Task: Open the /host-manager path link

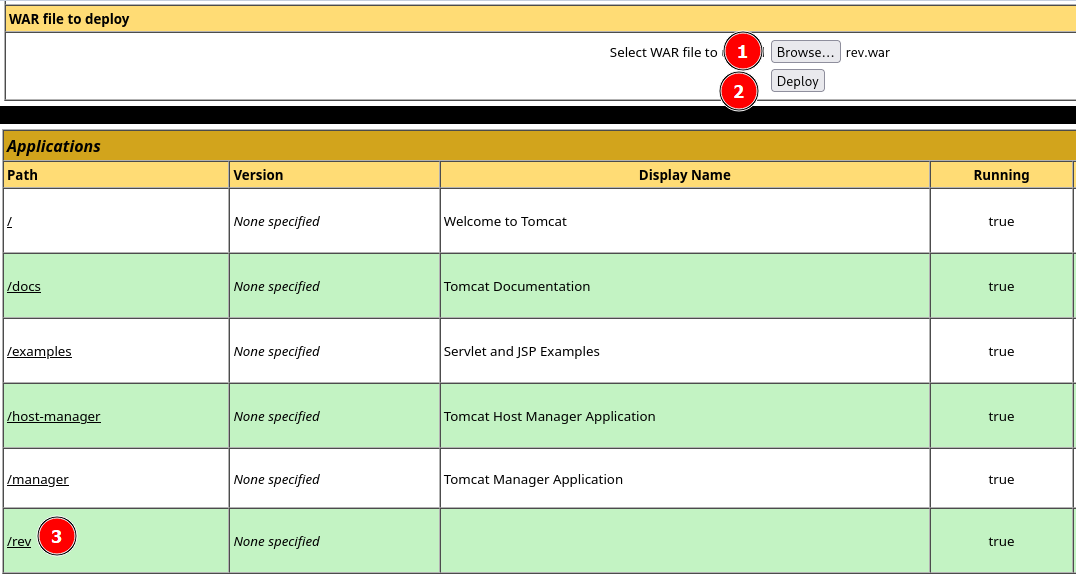Action: (54, 416)
